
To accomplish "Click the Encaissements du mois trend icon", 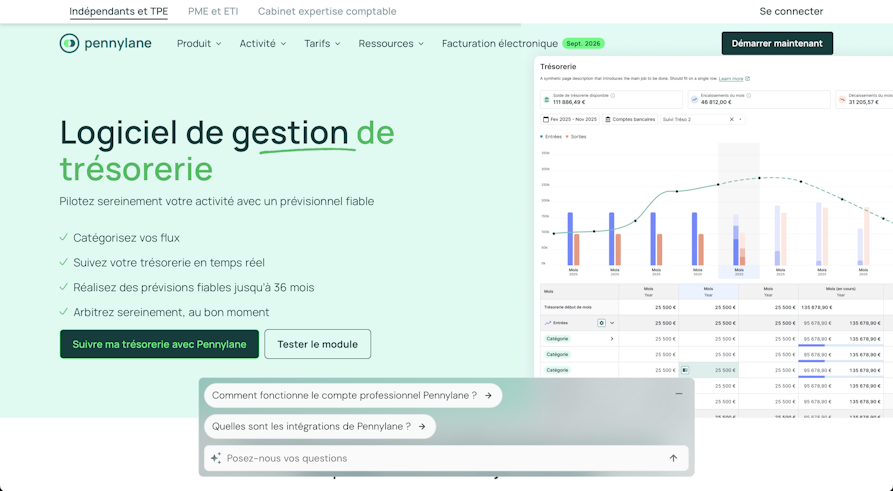I will pos(694,99).
